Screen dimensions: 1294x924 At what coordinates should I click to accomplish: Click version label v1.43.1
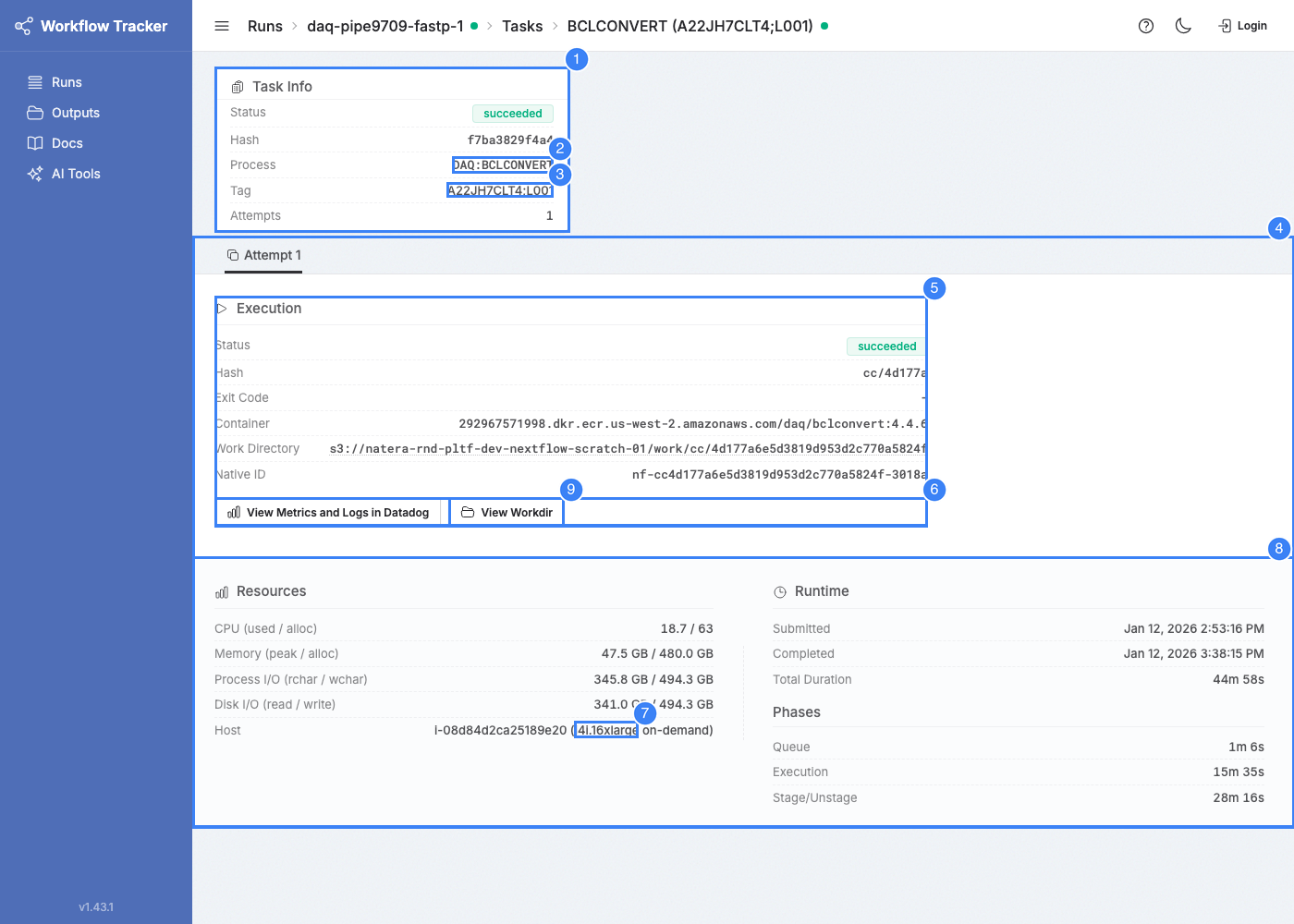coord(96,907)
